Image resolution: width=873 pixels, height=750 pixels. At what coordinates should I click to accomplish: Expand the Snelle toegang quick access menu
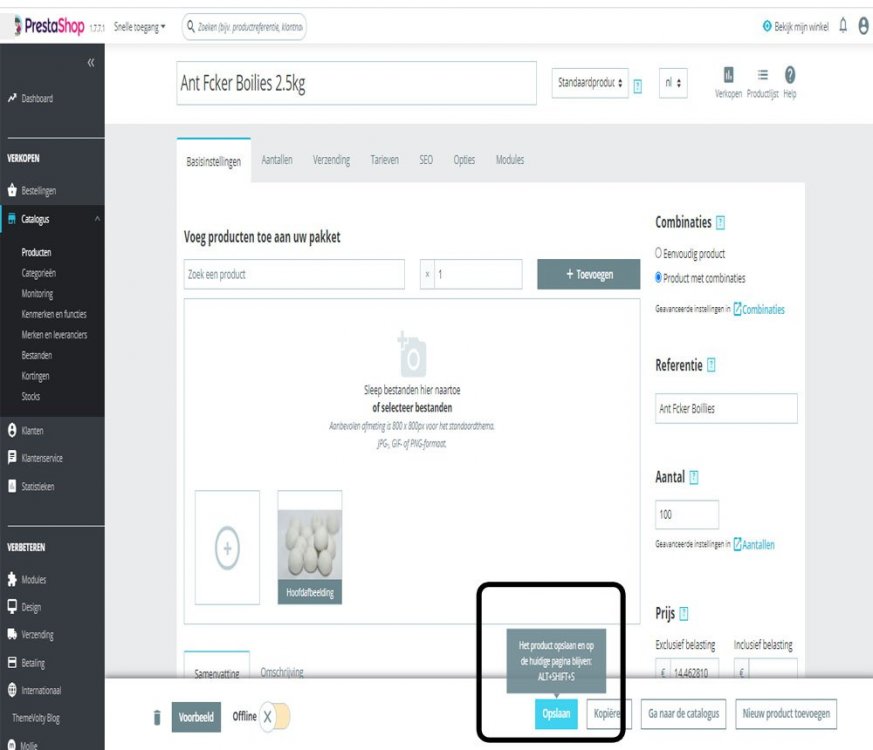tap(139, 27)
